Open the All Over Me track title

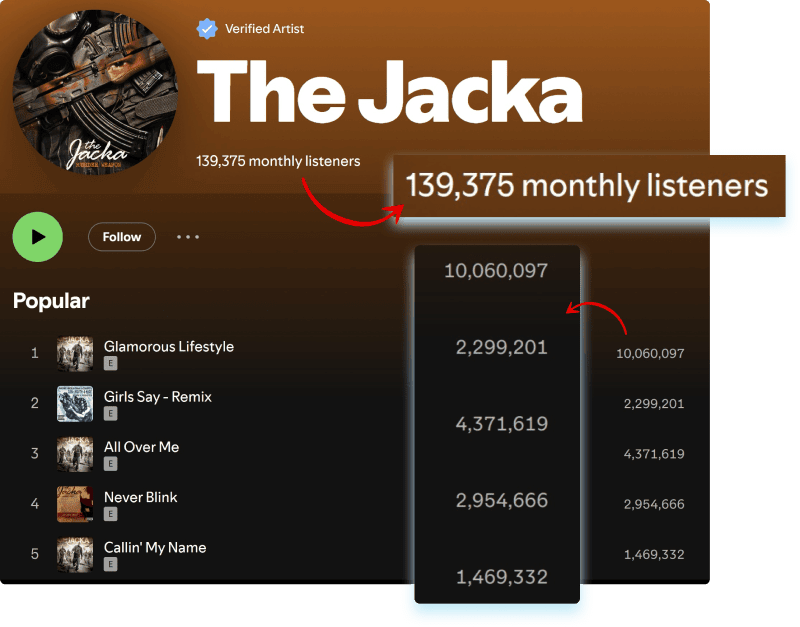(x=141, y=447)
